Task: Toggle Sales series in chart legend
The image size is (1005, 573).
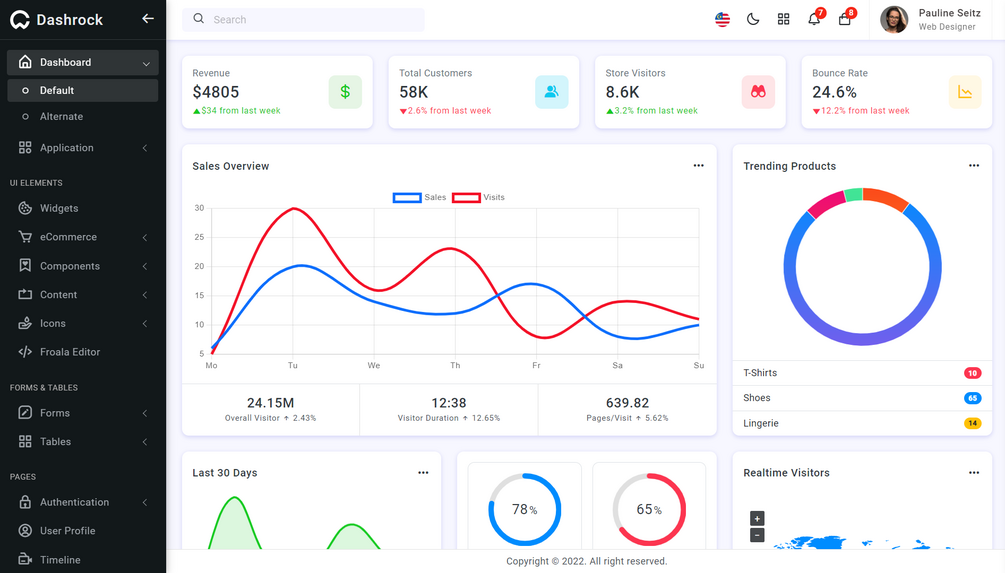Action: pyautogui.click(x=419, y=197)
